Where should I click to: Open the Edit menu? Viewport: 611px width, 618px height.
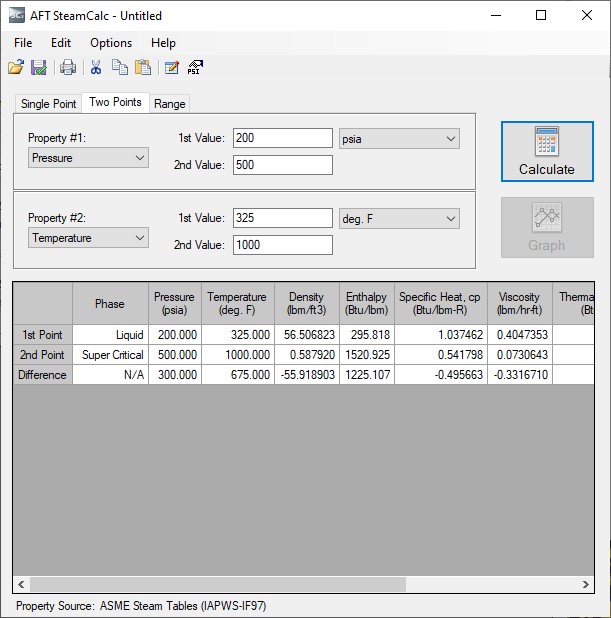tap(61, 43)
